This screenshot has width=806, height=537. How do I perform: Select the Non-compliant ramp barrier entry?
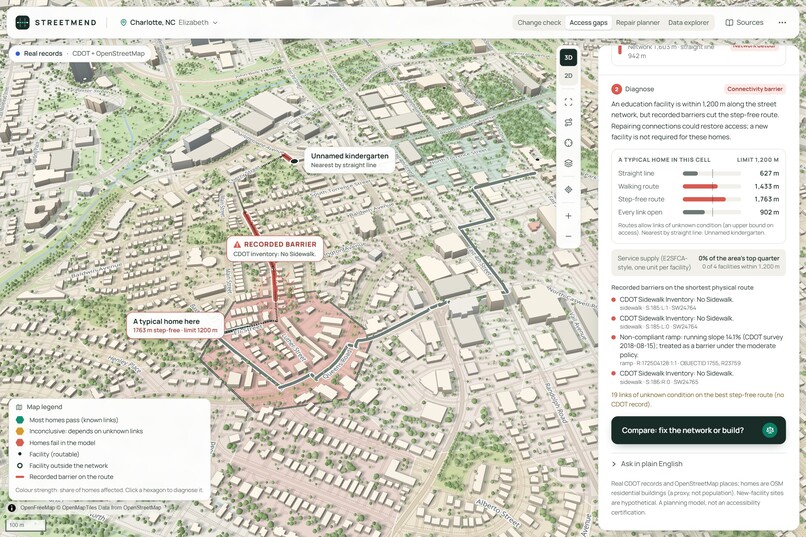[698, 350]
